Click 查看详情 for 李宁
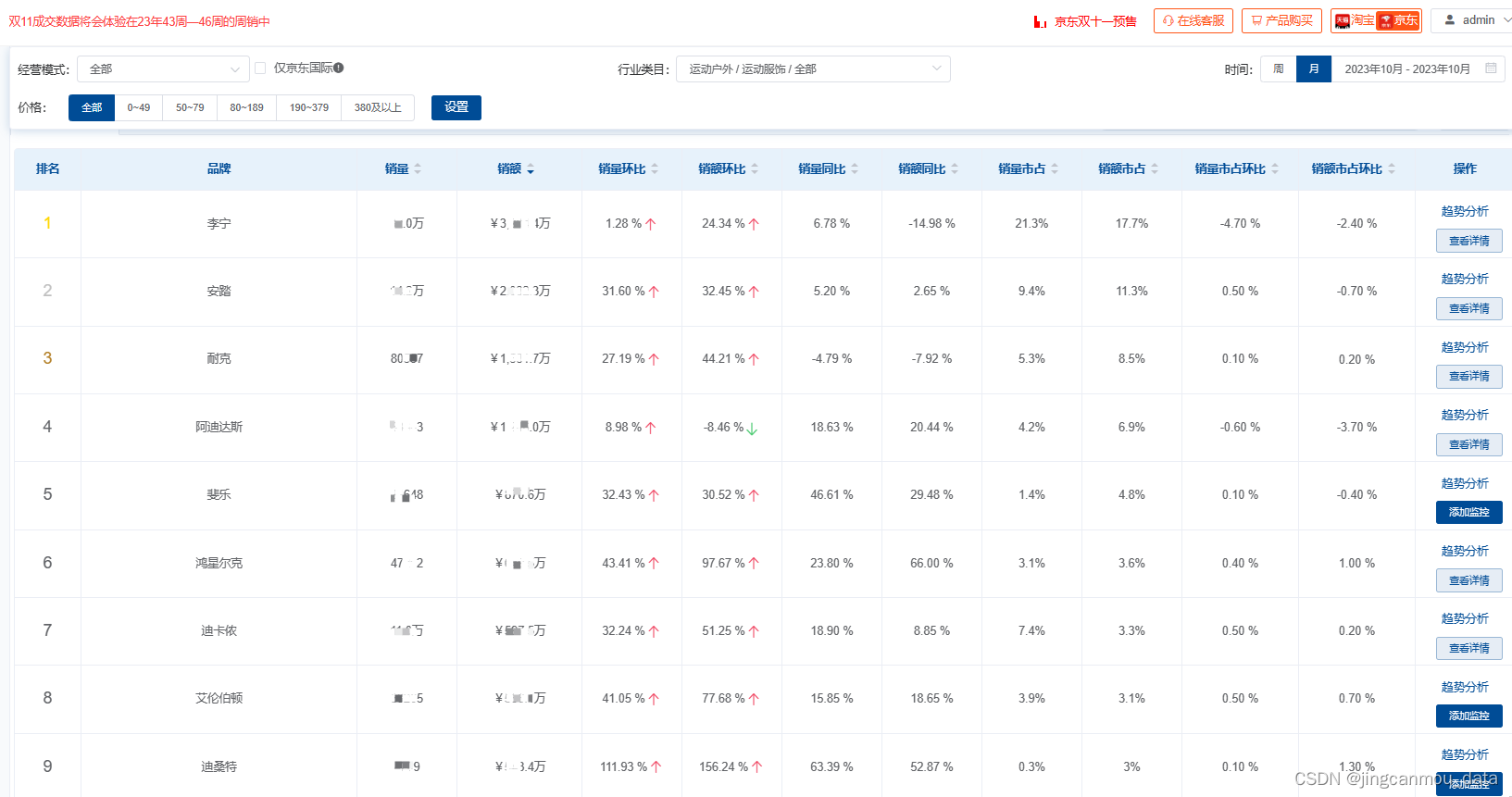The width and height of the screenshot is (1512, 797). click(1468, 241)
